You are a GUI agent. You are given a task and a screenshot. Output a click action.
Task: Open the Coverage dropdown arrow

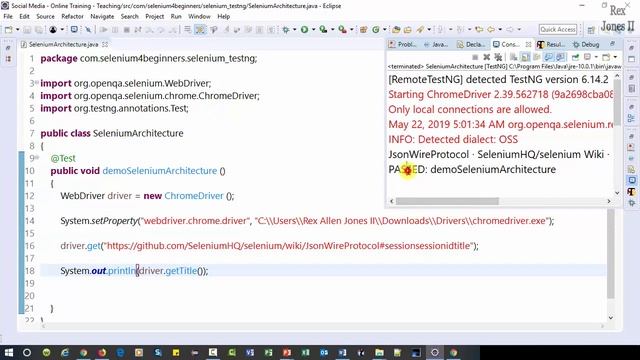[332, 29]
